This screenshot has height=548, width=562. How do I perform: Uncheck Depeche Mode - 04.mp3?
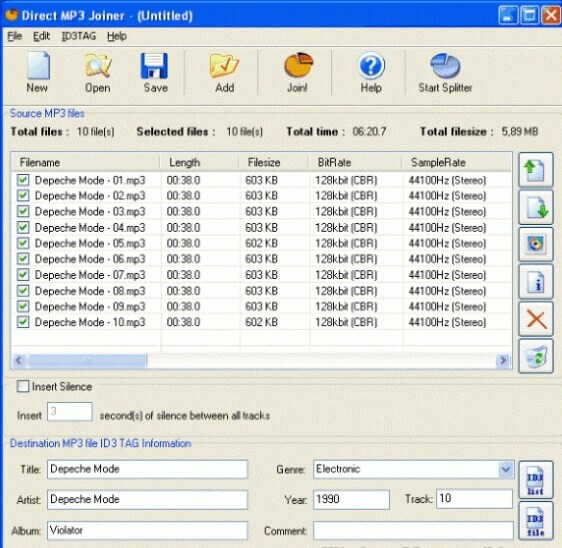[23, 227]
